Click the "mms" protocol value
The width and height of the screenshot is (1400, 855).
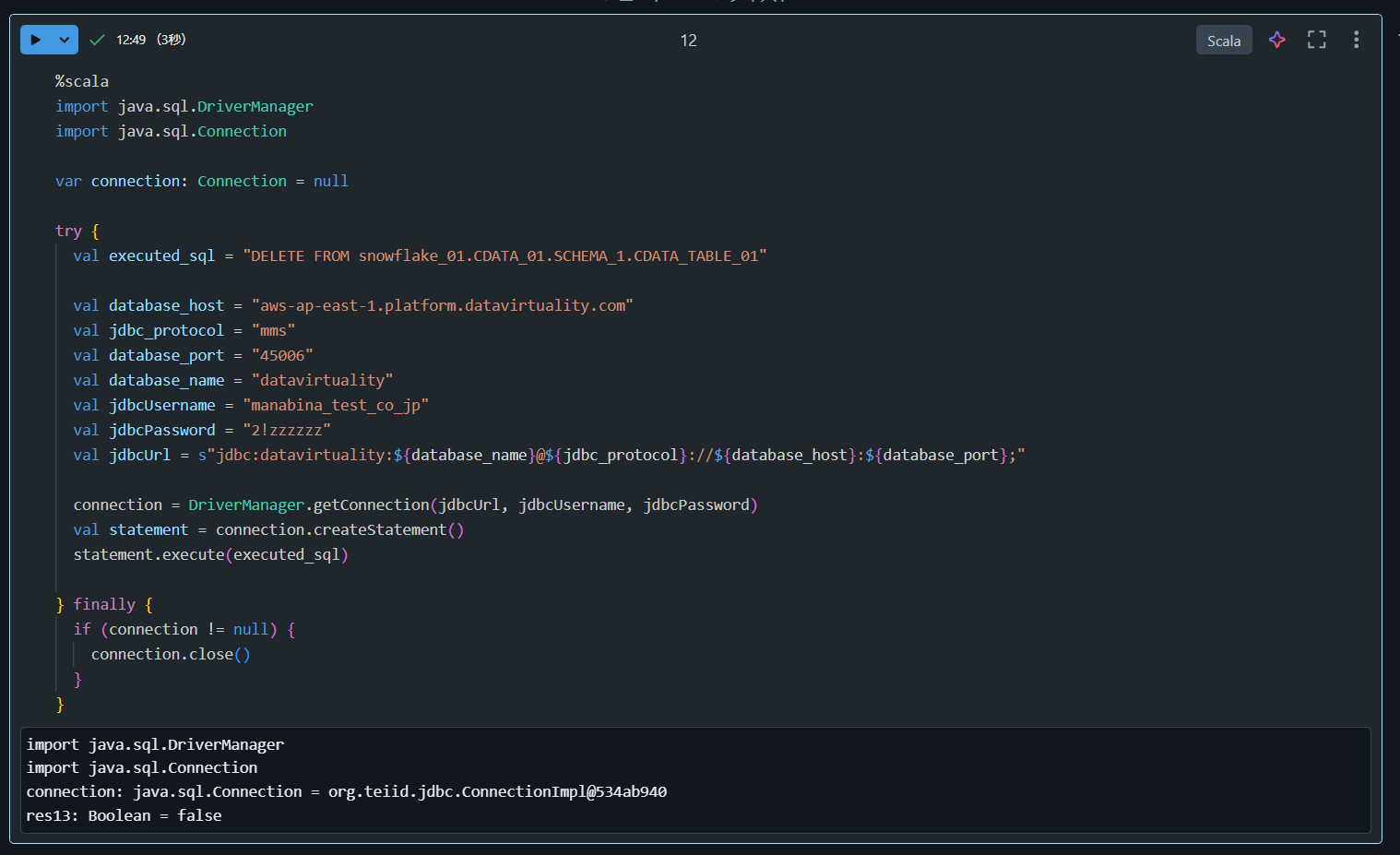tap(273, 330)
